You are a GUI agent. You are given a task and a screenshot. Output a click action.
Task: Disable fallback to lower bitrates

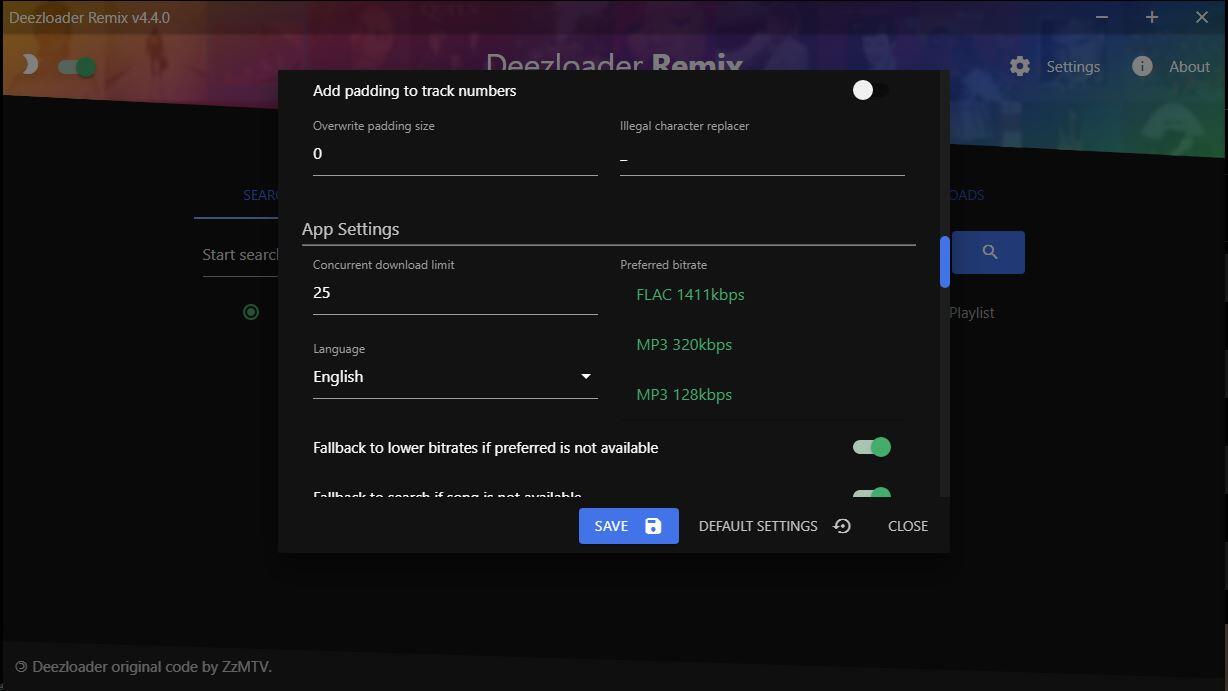coord(871,447)
